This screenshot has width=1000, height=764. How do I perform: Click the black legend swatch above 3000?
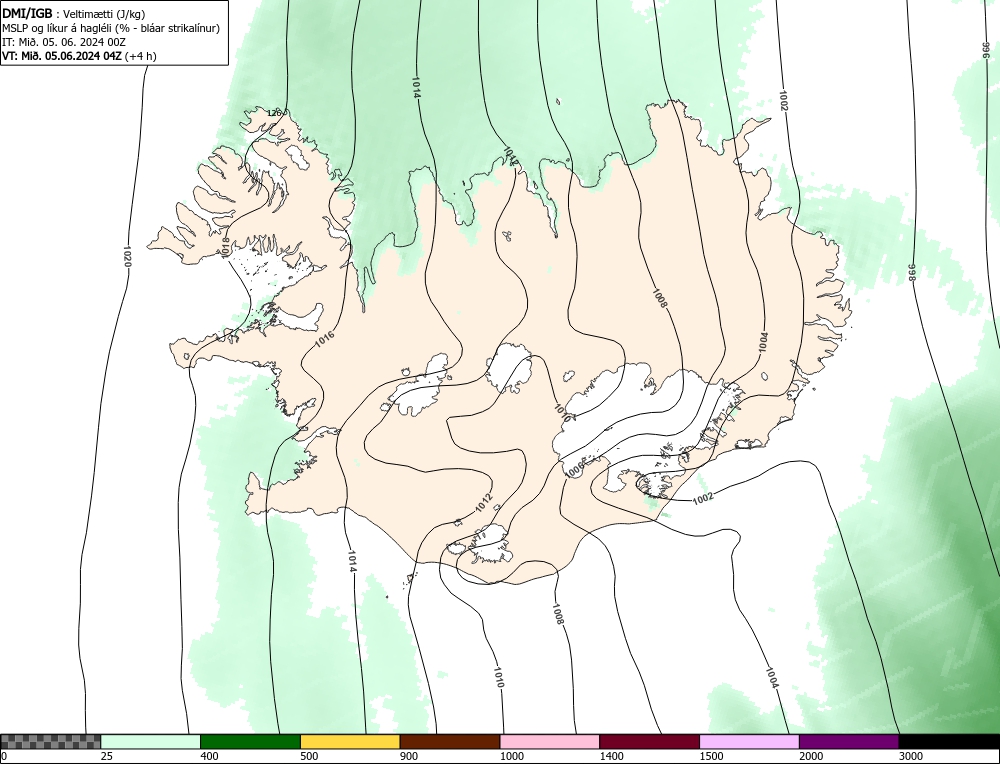point(949,741)
